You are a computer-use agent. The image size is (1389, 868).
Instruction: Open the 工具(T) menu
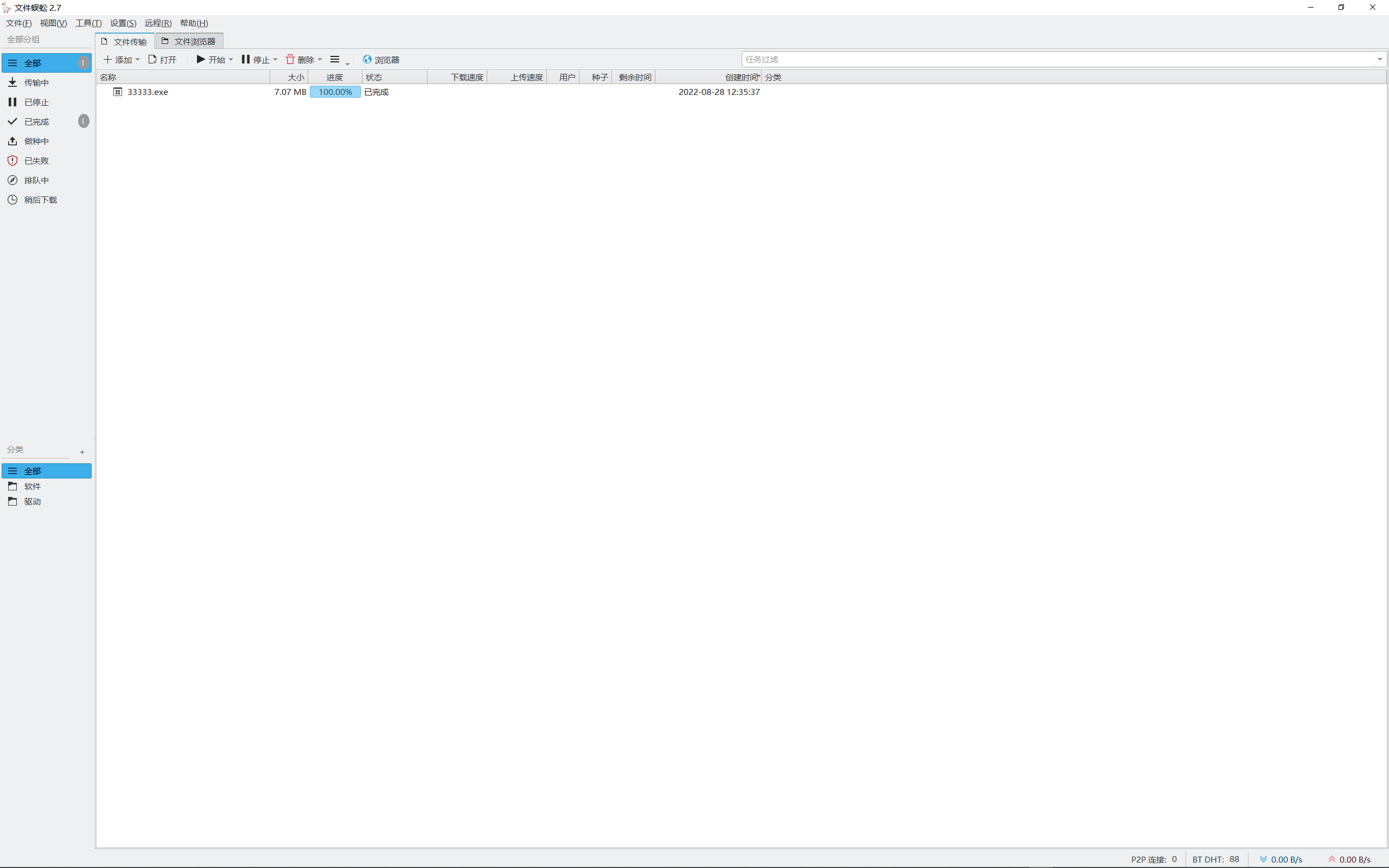(88, 23)
